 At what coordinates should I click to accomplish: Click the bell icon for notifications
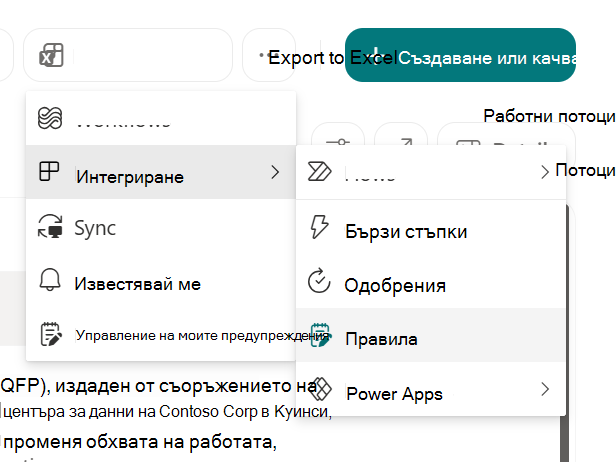50,280
